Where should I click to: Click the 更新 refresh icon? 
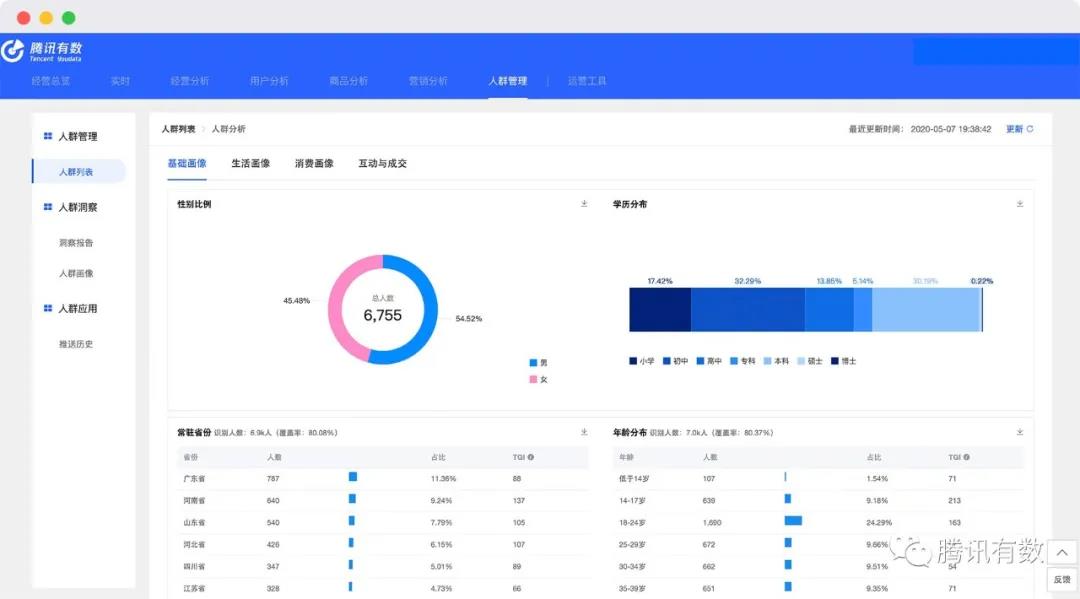click(1030, 129)
